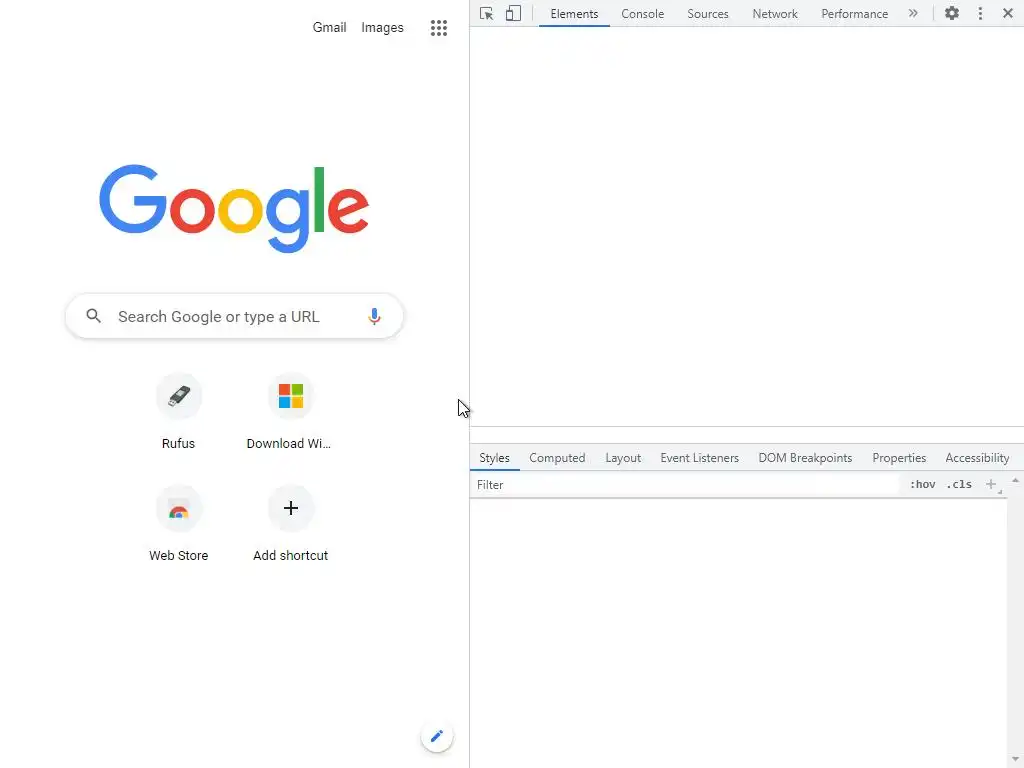Toggle the .cls element classes button
This screenshot has height=768, width=1024.
coord(959,485)
